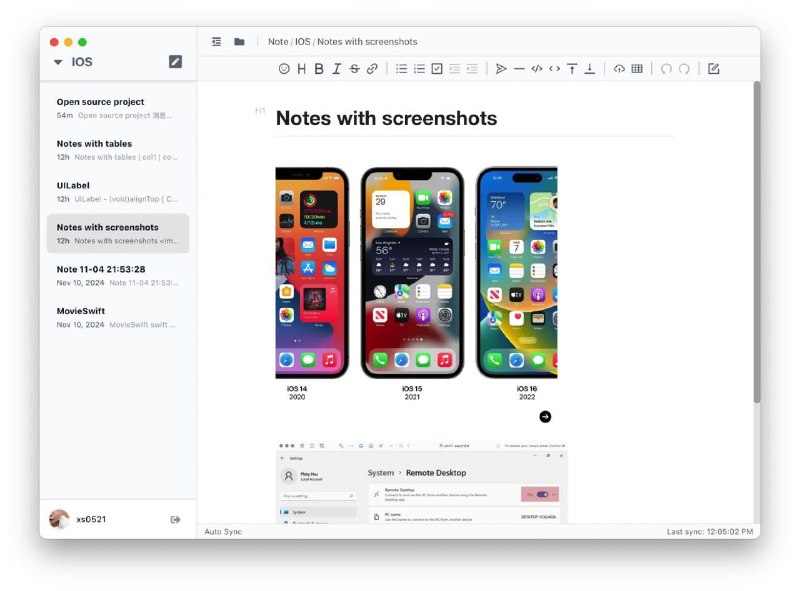Undo the last edit
This screenshot has height=591, width=800.
click(665, 68)
